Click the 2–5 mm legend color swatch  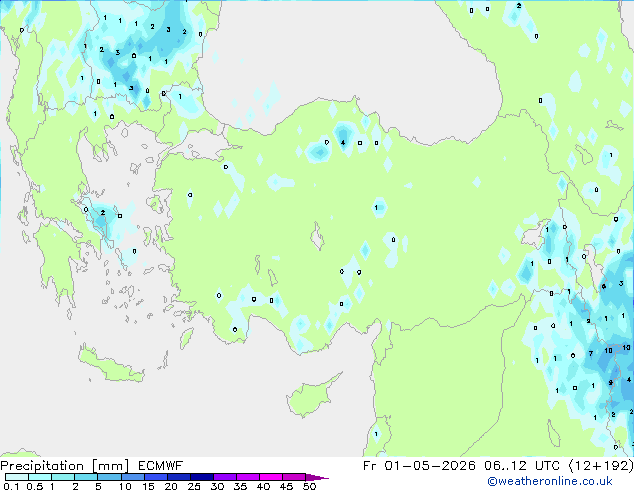tap(86, 477)
